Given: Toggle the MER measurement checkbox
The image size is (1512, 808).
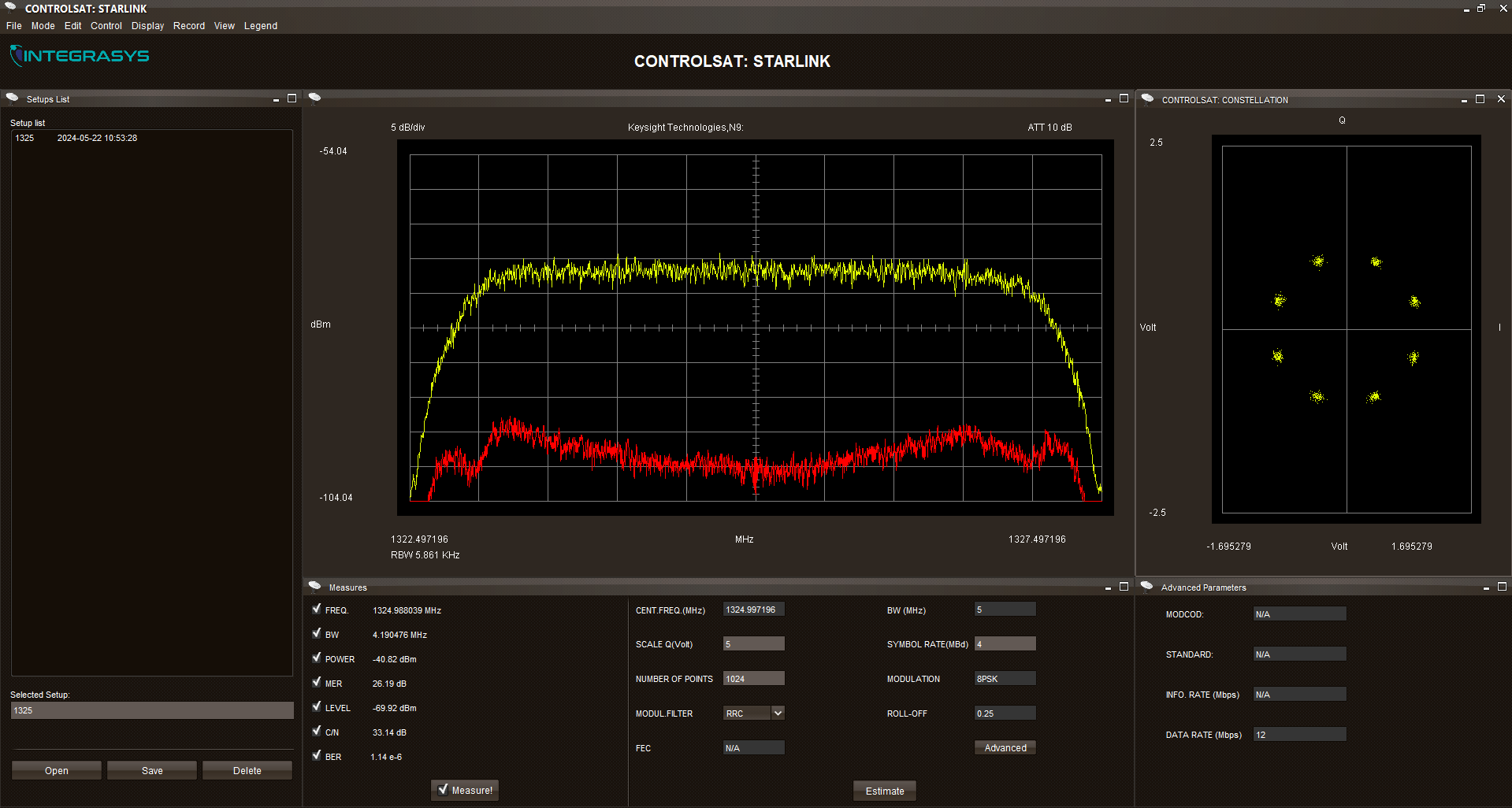Looking at the screenshot, I should click(x=317, y=682).
